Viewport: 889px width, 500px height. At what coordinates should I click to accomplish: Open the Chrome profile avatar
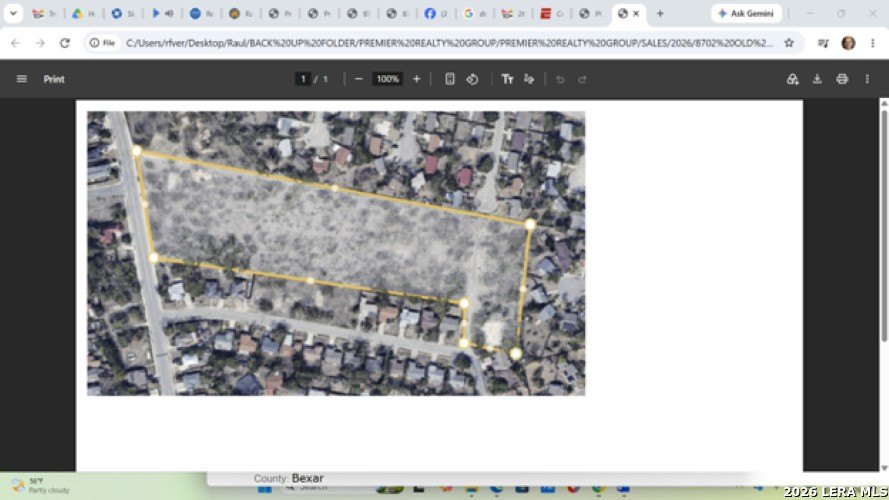tap(848, 43)
